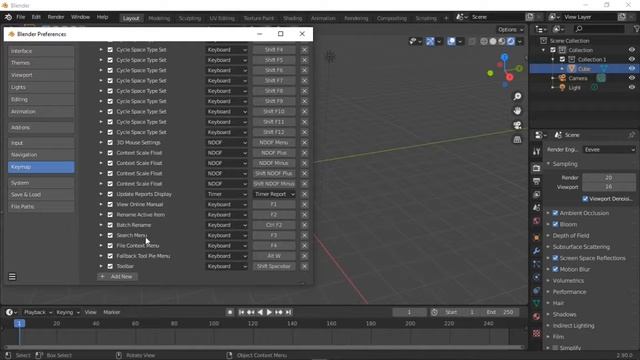Open the Render properties tab icon
The height and width of the screenshot is (360, 640).
click(536, 168)
